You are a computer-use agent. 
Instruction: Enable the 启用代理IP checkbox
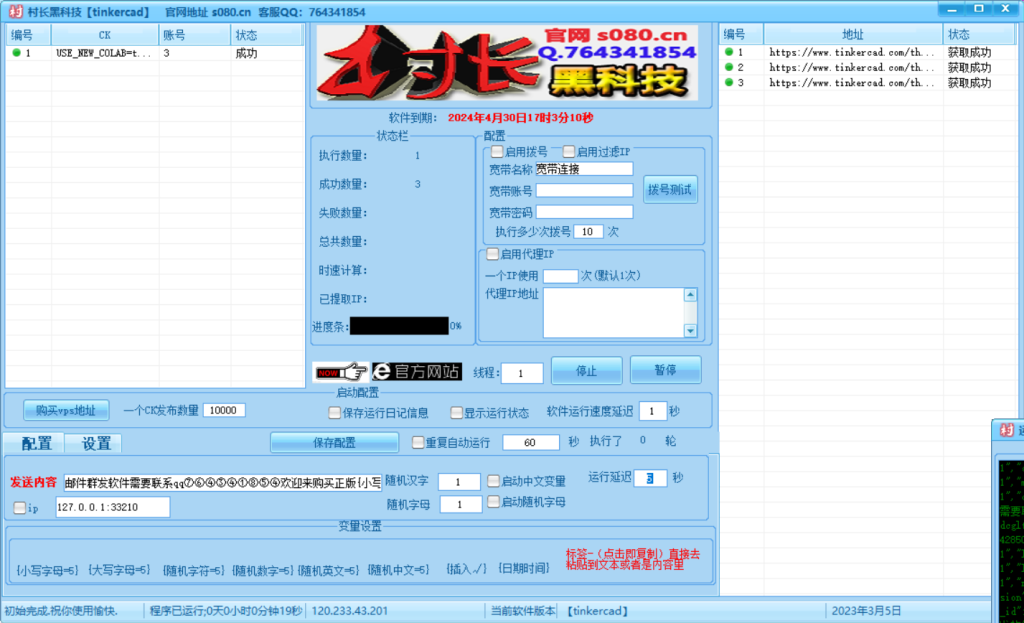493,254
